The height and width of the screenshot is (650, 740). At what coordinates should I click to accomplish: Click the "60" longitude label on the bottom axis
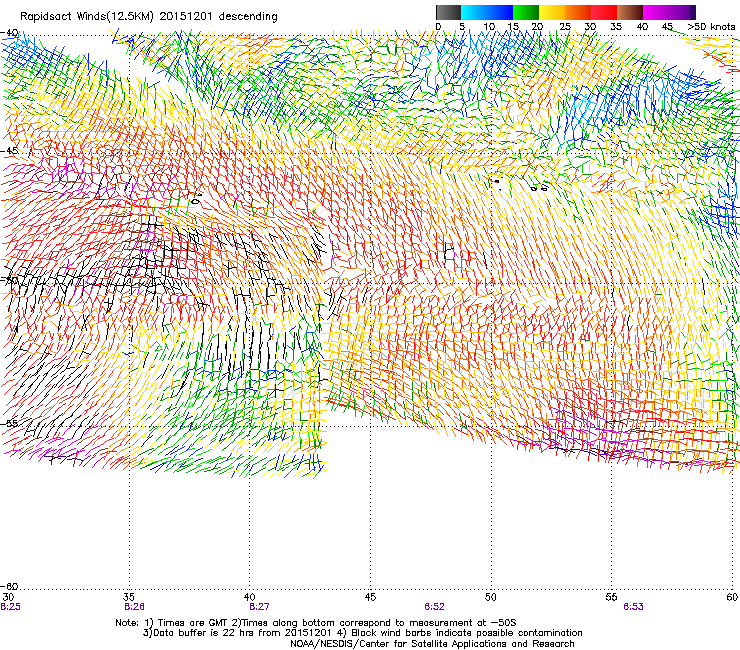[x=732, y=597]
